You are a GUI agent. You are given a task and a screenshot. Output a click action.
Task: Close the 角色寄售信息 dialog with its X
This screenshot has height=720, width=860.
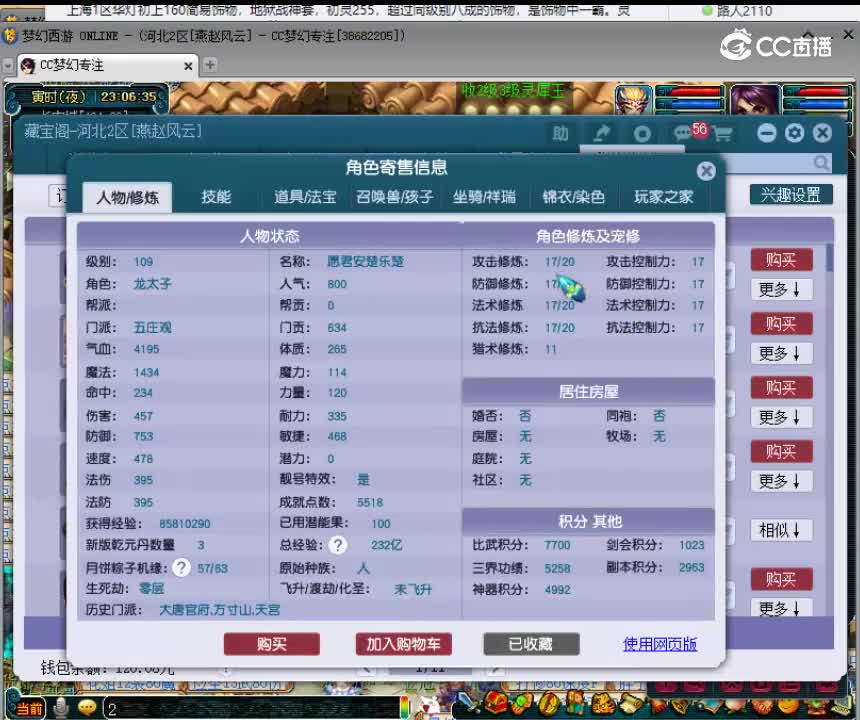706,171
